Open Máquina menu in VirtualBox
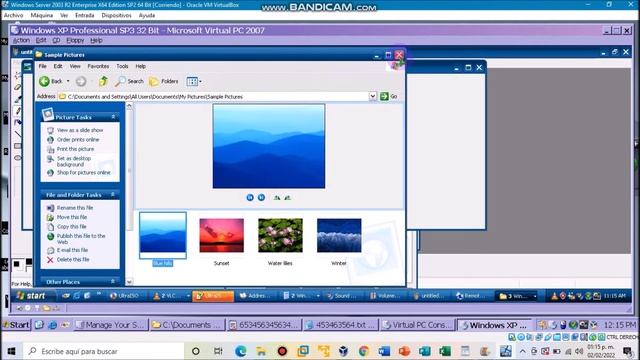 [42, 15]
